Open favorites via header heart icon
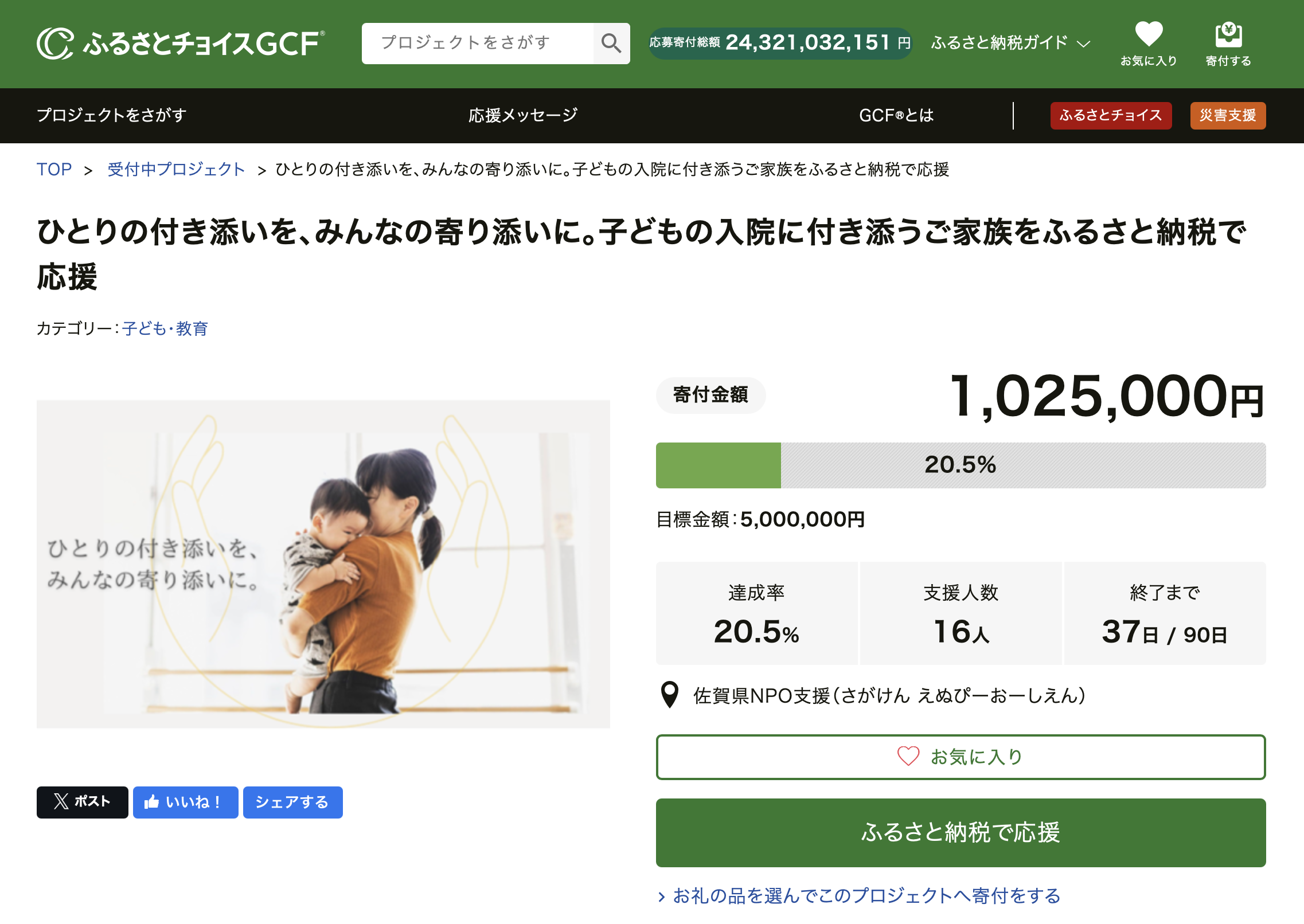The image size is (1304, 924). pyautogui.click(x=1149, y=34)
